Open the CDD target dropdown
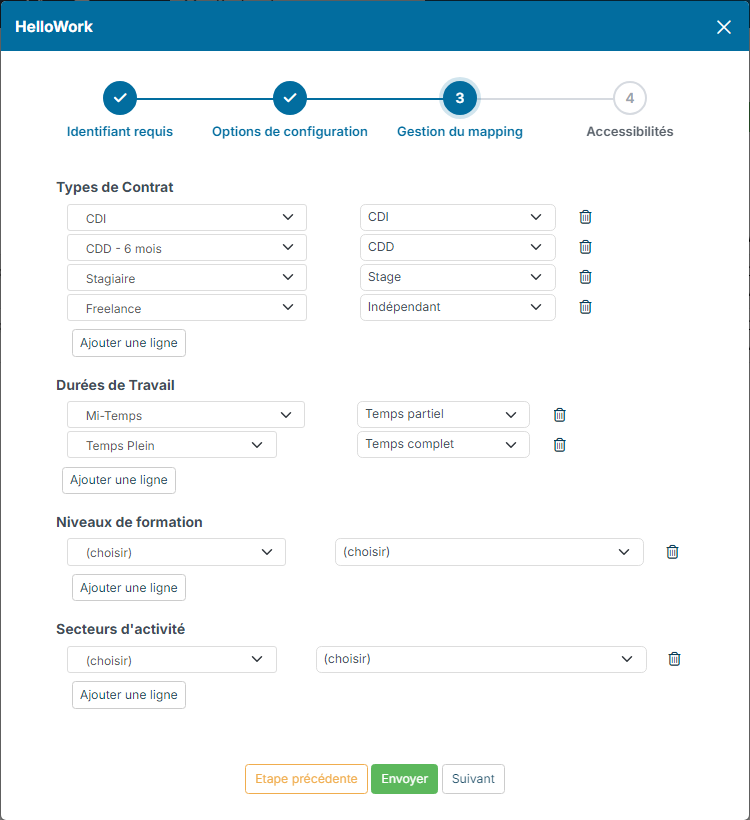 pos(458,247)
